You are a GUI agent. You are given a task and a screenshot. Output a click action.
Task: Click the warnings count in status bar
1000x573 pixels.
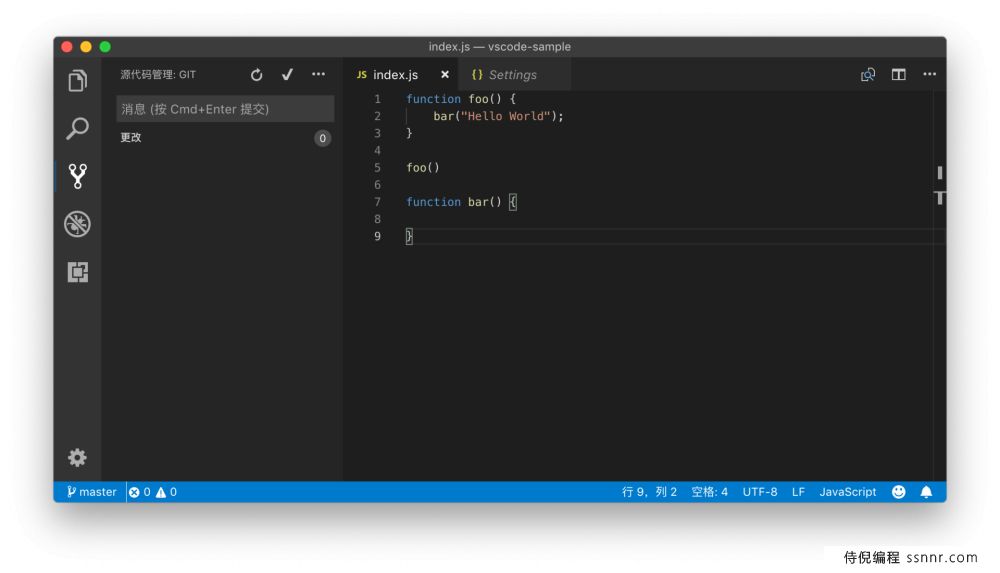pos(166,492)
